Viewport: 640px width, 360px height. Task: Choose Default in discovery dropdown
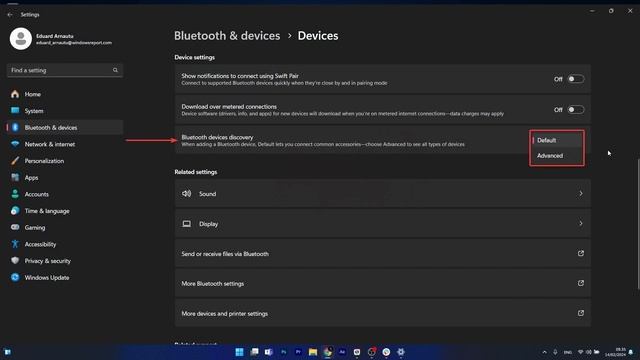click(x=557, y=140)
